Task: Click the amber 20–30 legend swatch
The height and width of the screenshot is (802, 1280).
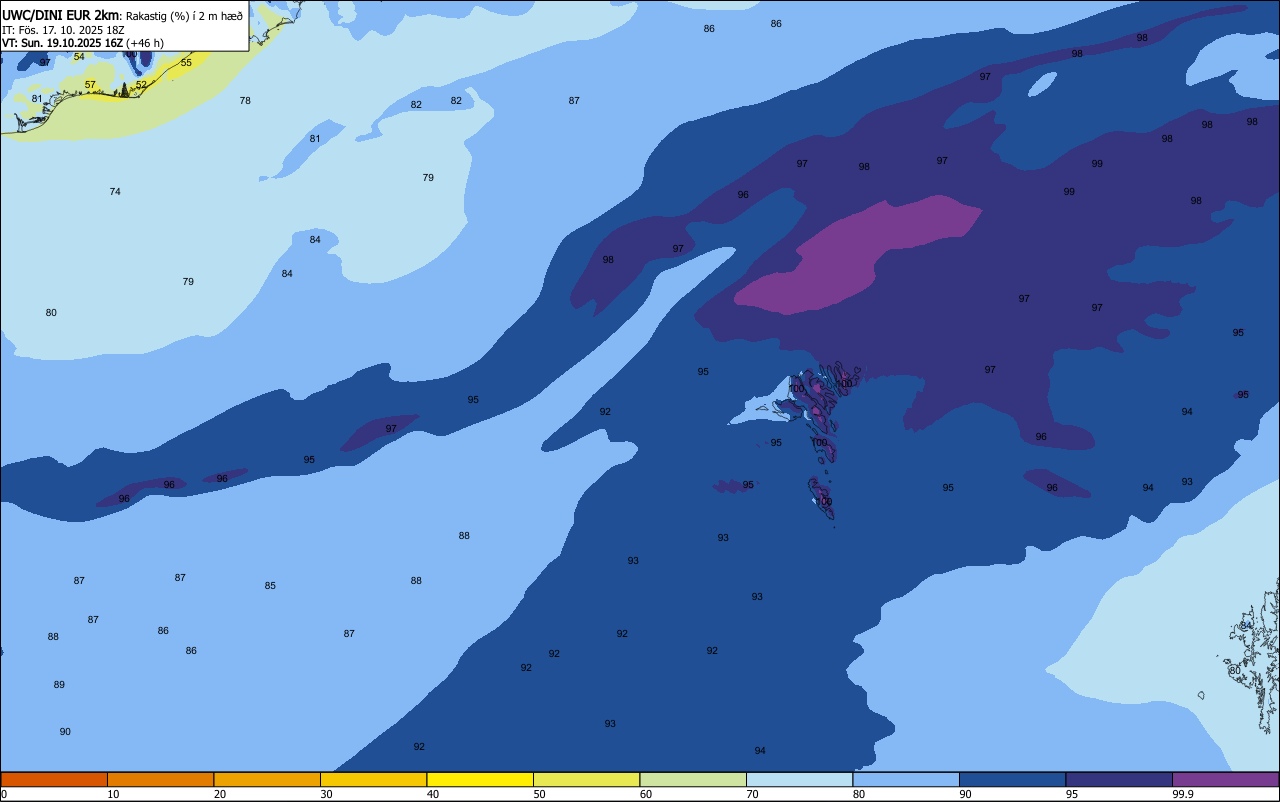Action: coord(267,779)
